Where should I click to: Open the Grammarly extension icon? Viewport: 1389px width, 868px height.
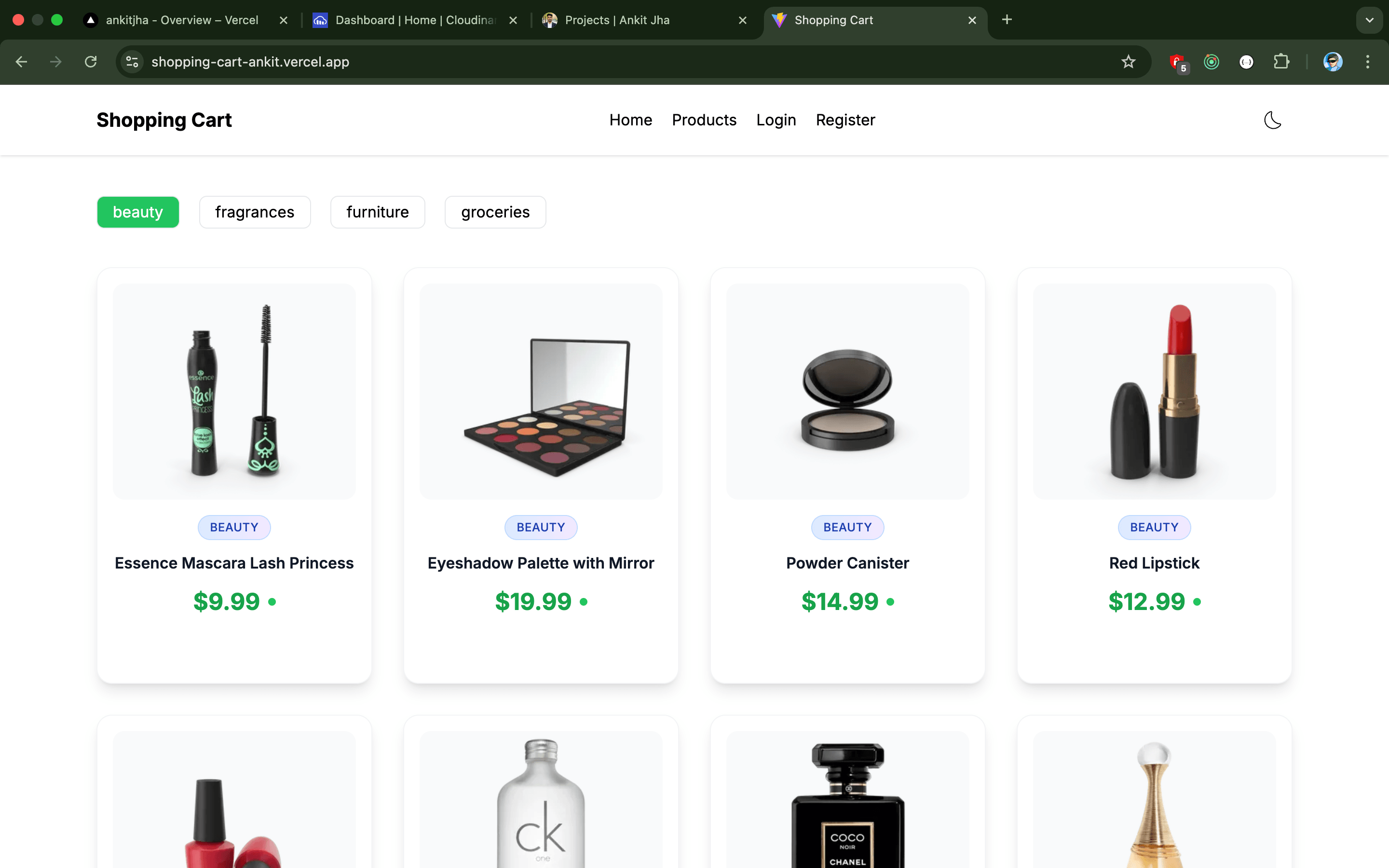[1211, 61]
